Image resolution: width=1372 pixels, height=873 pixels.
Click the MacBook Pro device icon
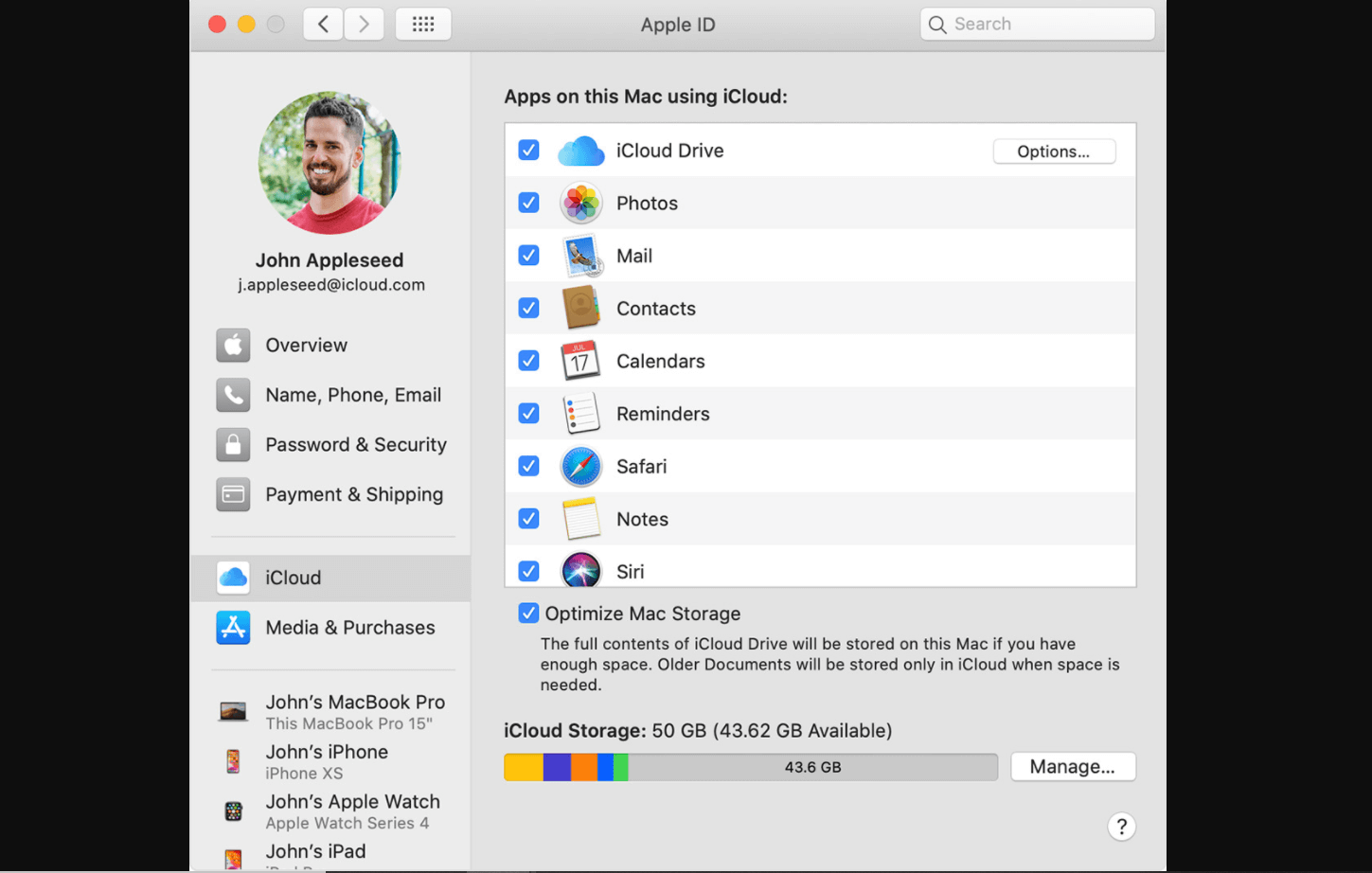click(233, 711)
